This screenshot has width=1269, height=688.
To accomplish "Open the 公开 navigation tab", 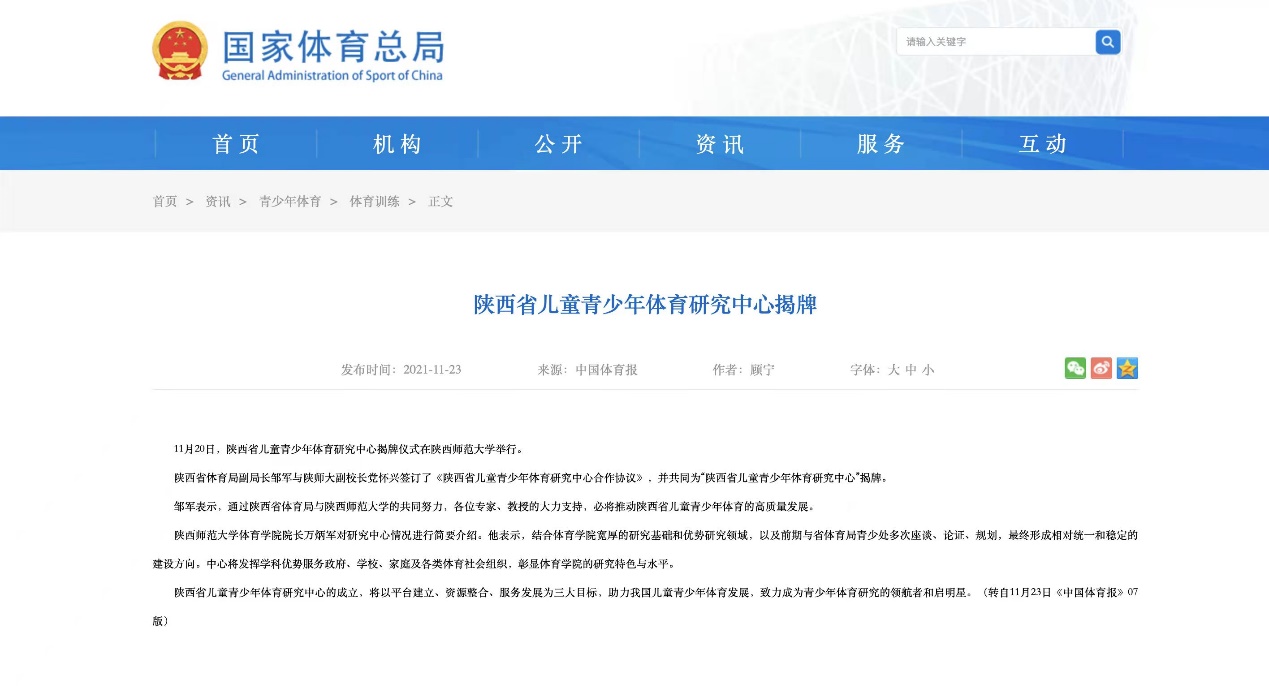I will [559, 144].
